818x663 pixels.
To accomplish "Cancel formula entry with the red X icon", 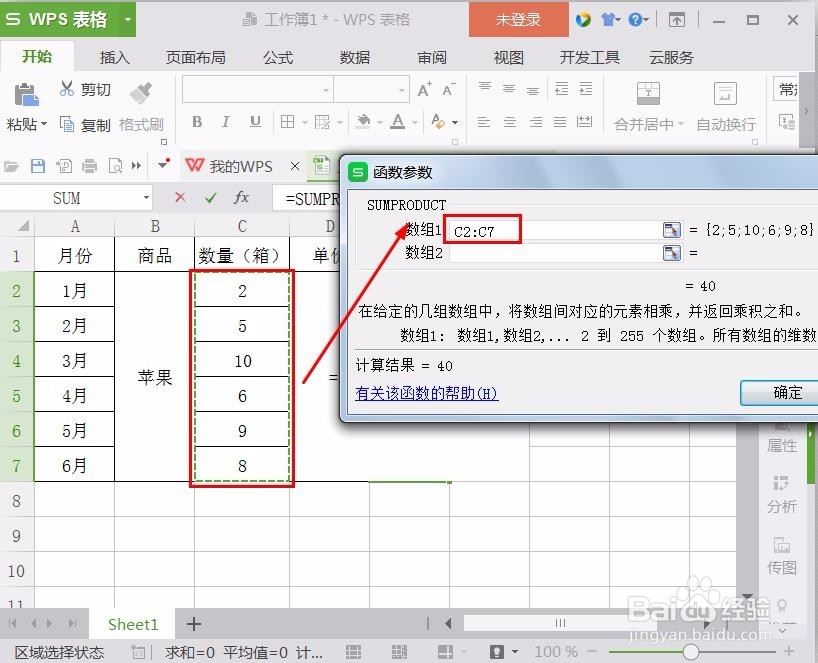I will pyautogui.click(x=180, y=197).
